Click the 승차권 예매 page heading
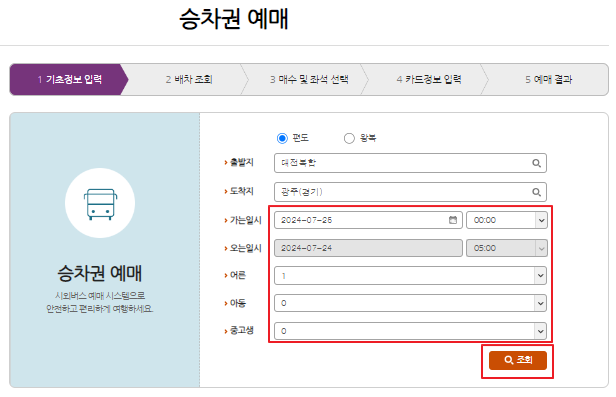 pyautogui.click(x=234, y=19)
